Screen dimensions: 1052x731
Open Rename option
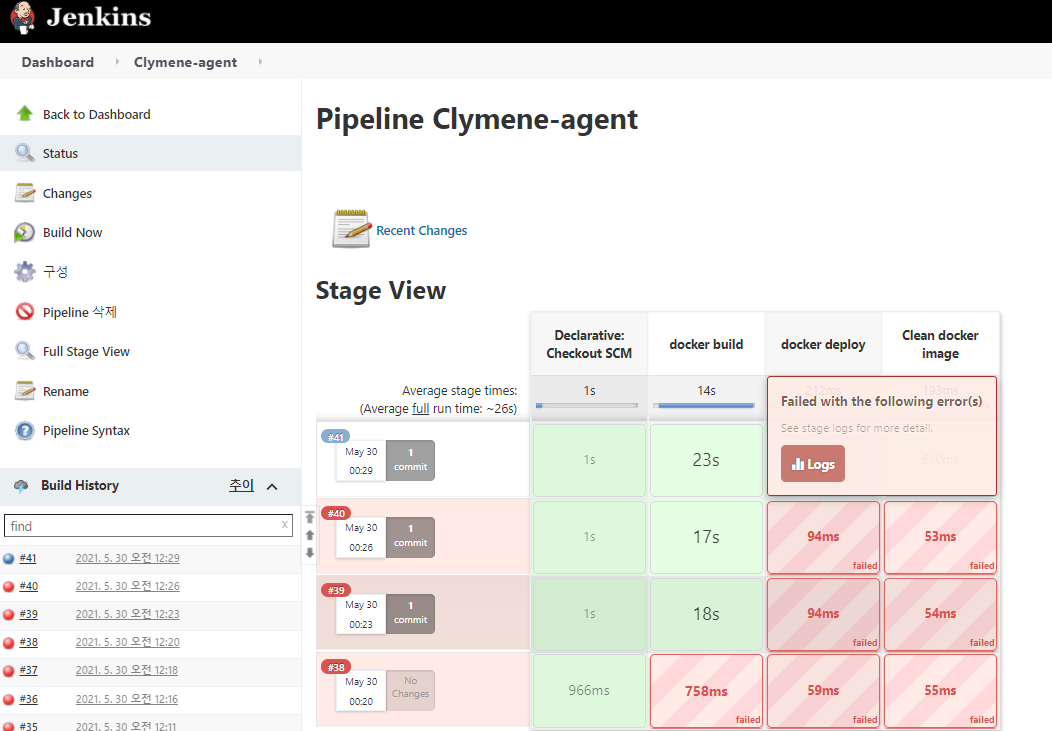point(66,391)
